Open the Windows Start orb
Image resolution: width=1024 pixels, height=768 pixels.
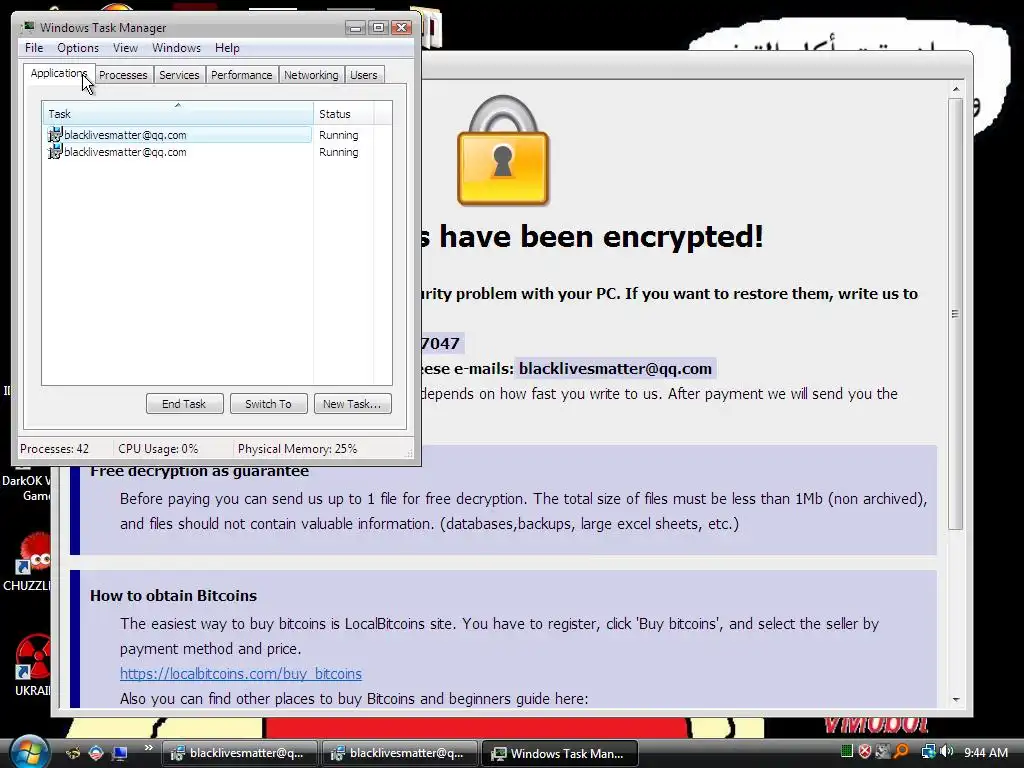point(29,752)
